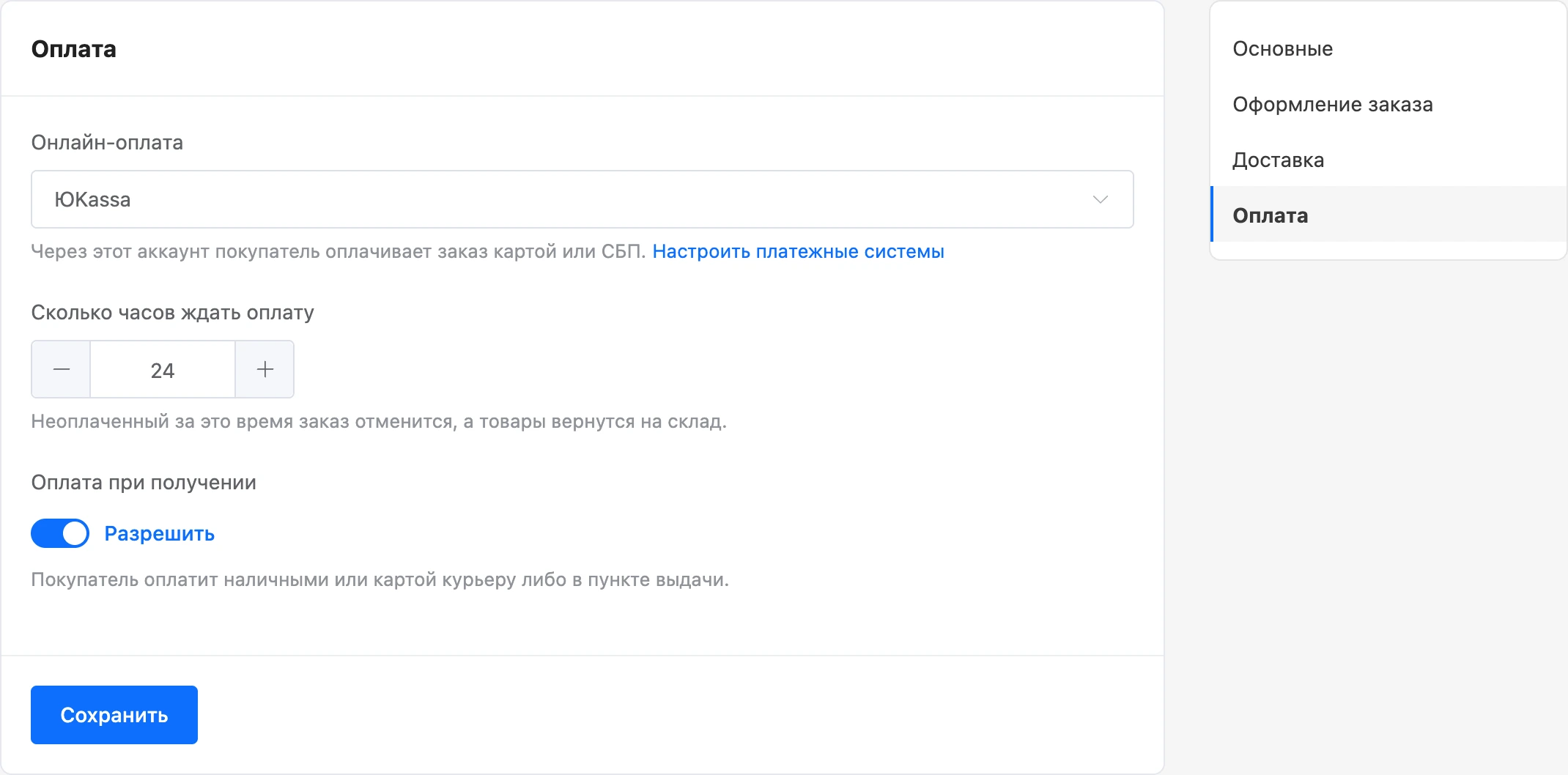Click the chevron arrow in the ЮKassa selector
Screen dimensions: 1568x775
click(x=1100, y=199)
